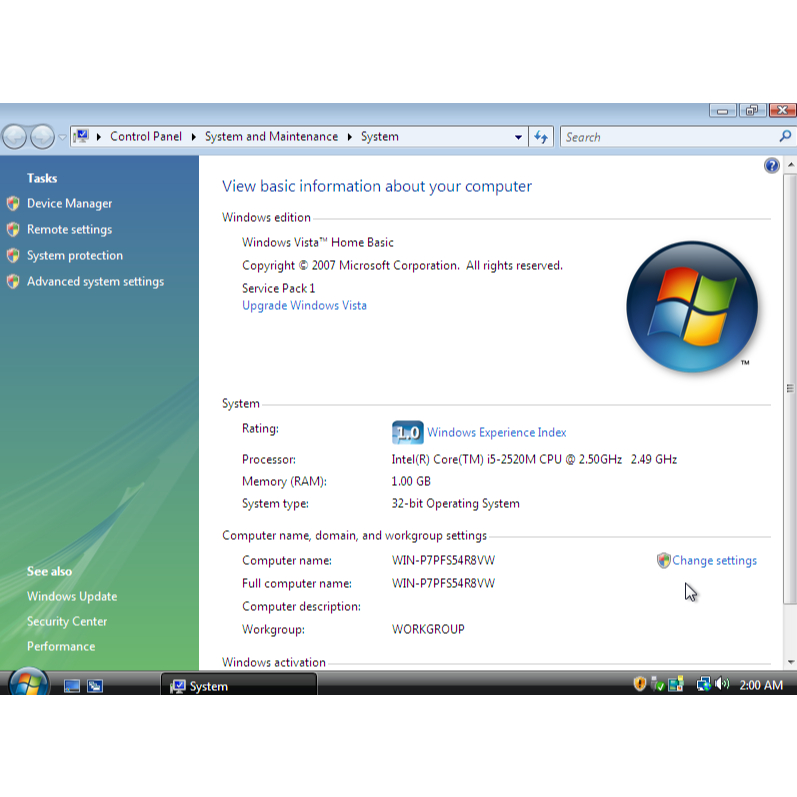Image resolution: width=797 pixels, height=797 pixels.
Task: Go forward with the Forward arrow button
Action: point(42,137)
